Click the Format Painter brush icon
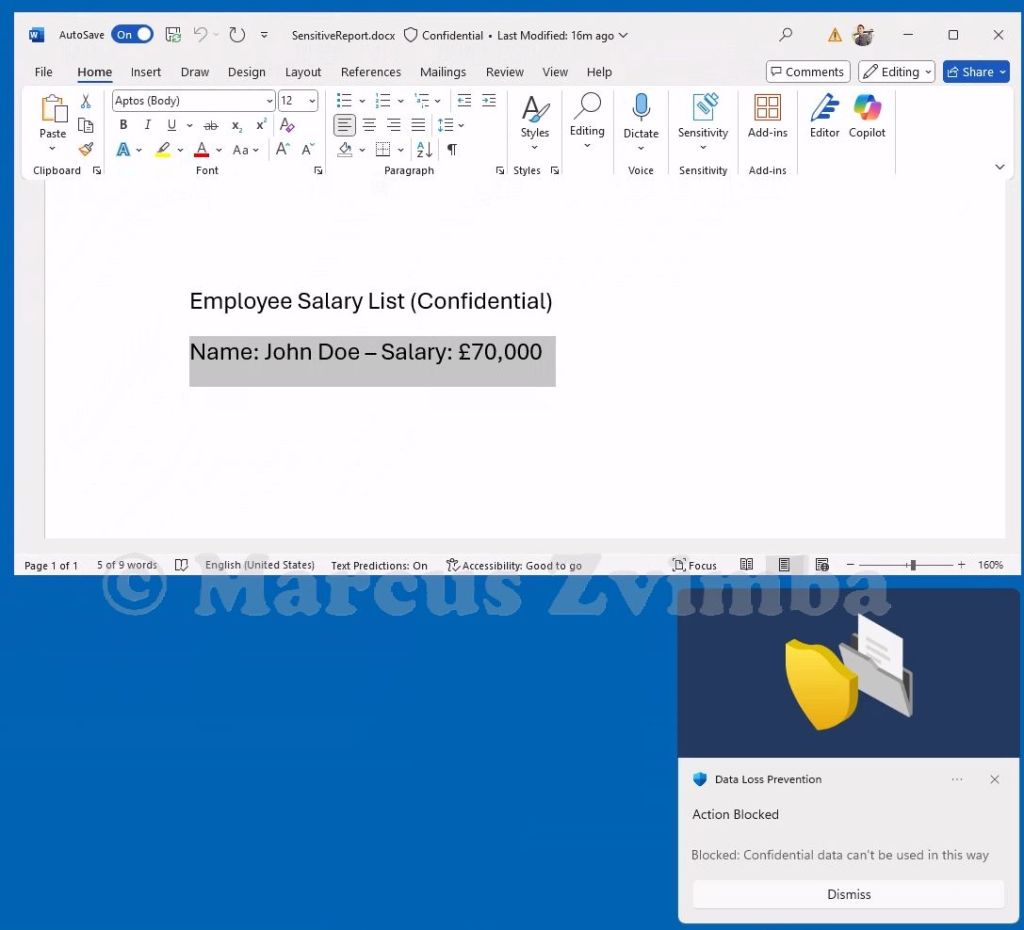1024x930 pixels. (86, 149)
